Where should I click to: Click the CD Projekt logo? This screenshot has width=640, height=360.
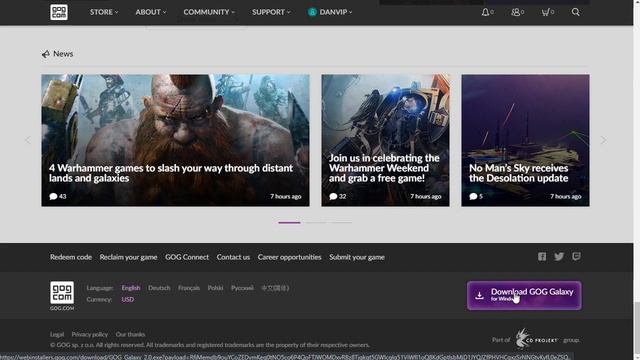pyautogui.click(x=536, y=339)
